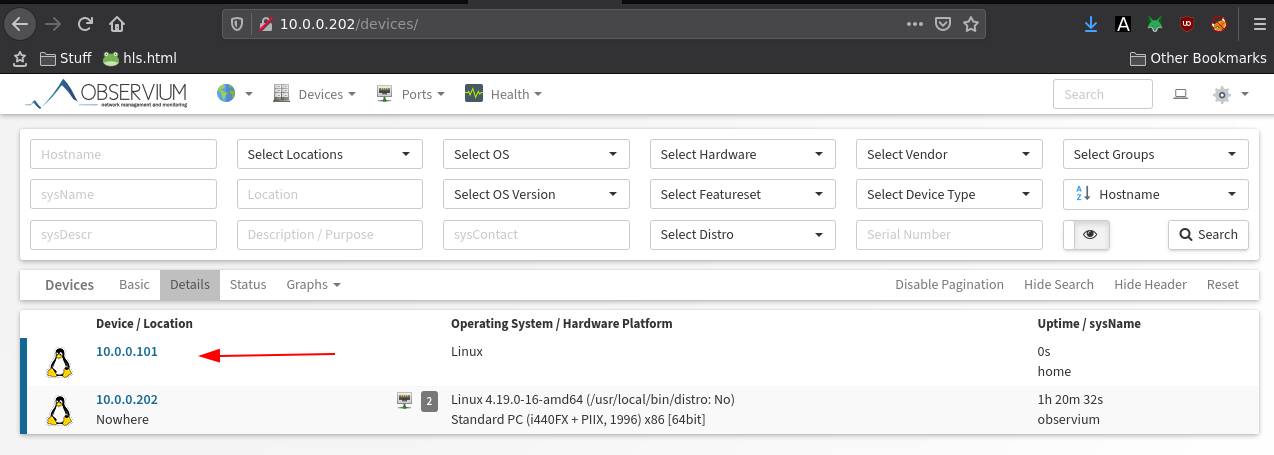Screen dimensions: 1274x455
Task: Toggle the eye visibility button
Action: click(x=1091, y=235)
